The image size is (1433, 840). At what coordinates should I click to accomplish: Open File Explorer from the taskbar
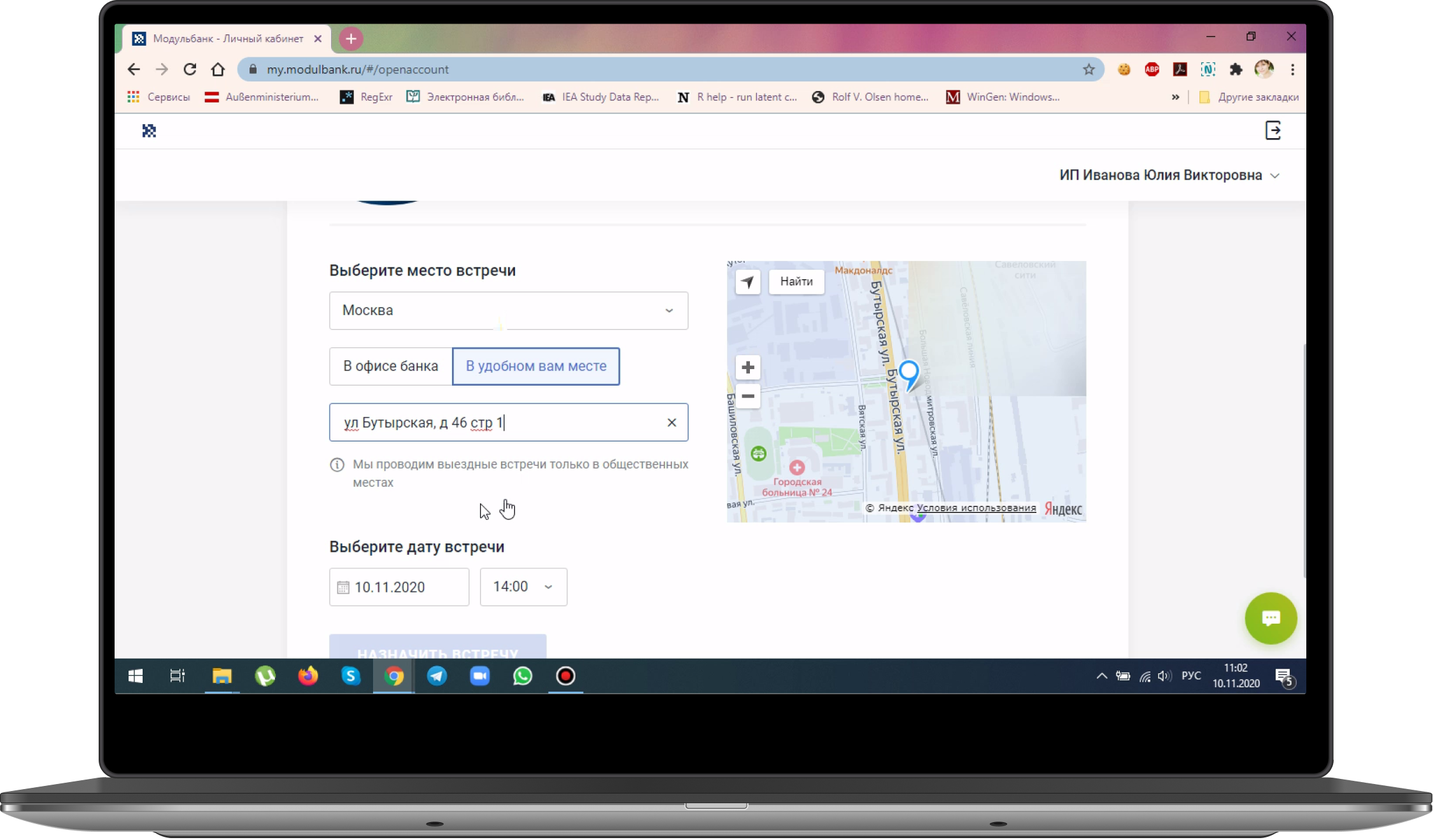point(222,676)
